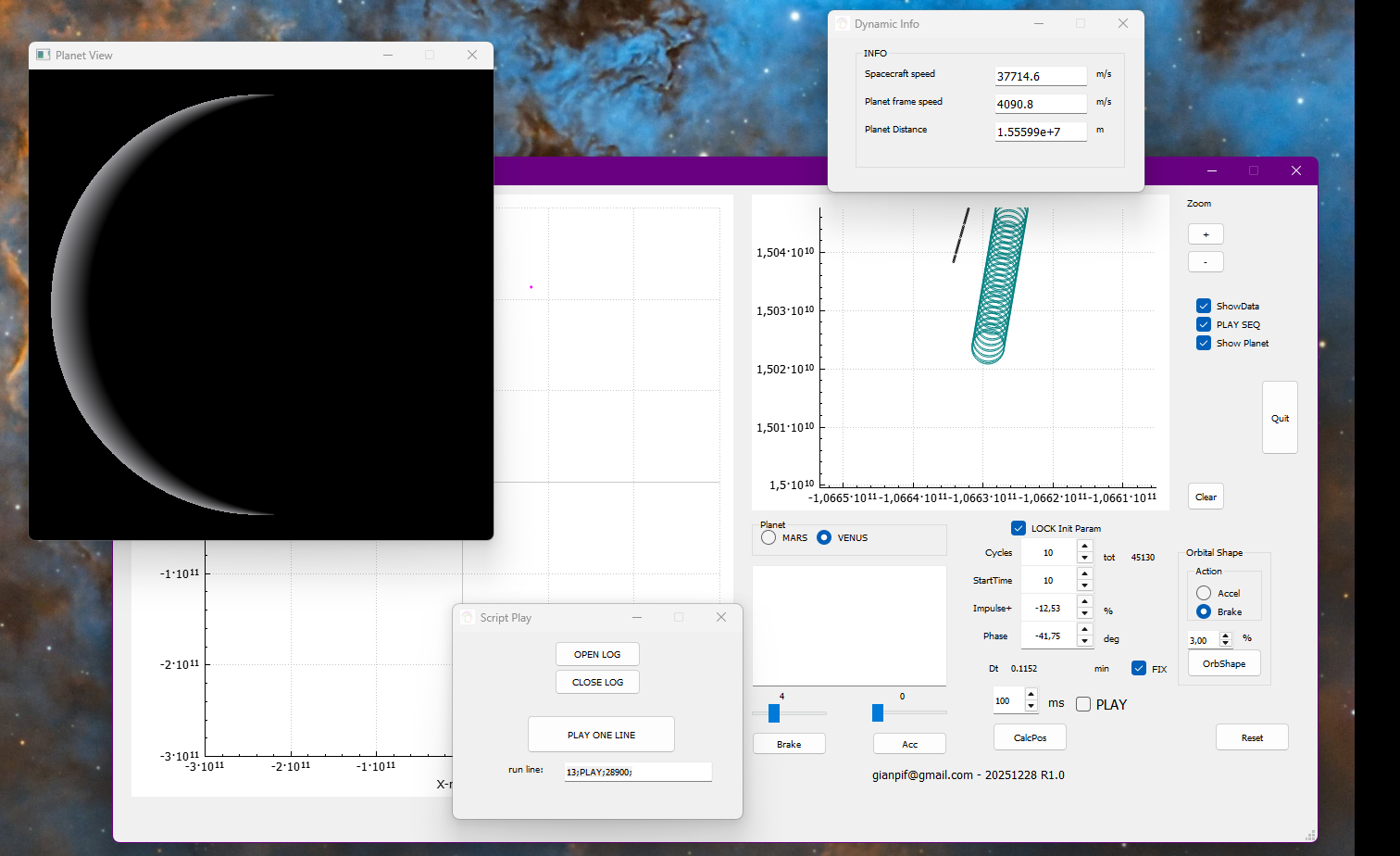The width and height of the screenshot is (1400, 856).
Task: Click the OPEN LOG button
Action: (x=597, y=654)
